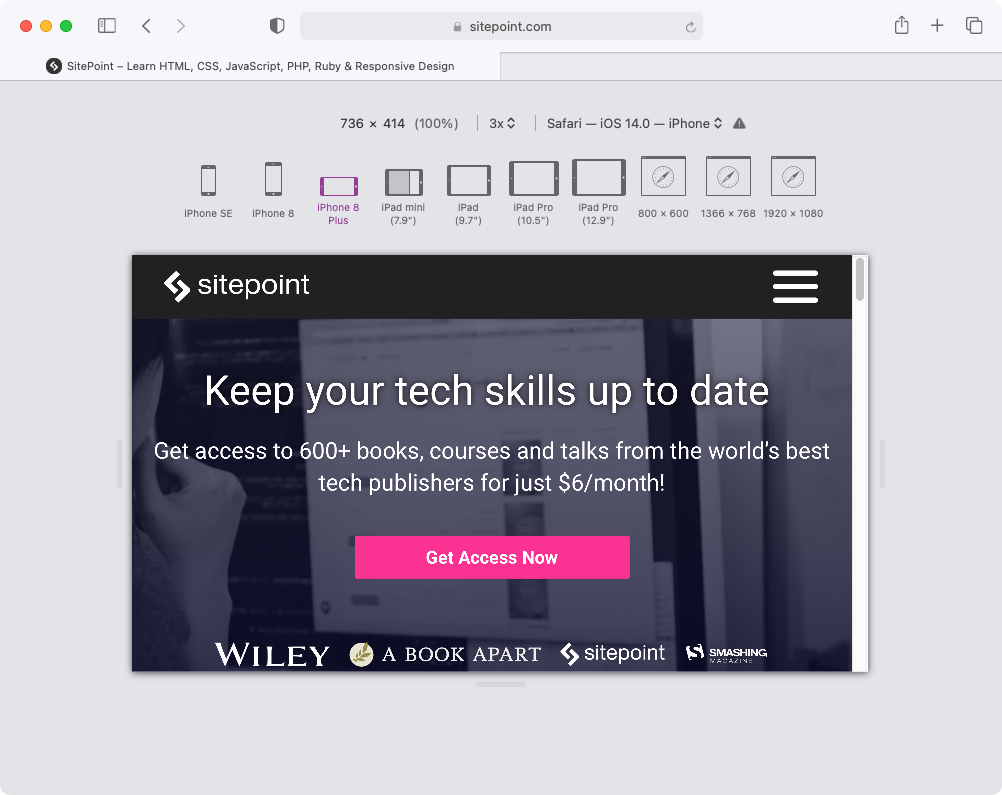Viewport: 1002px width, 795px height.
Task: Click the sitepoint publisher logo in hero
Action: pos(613,653)
